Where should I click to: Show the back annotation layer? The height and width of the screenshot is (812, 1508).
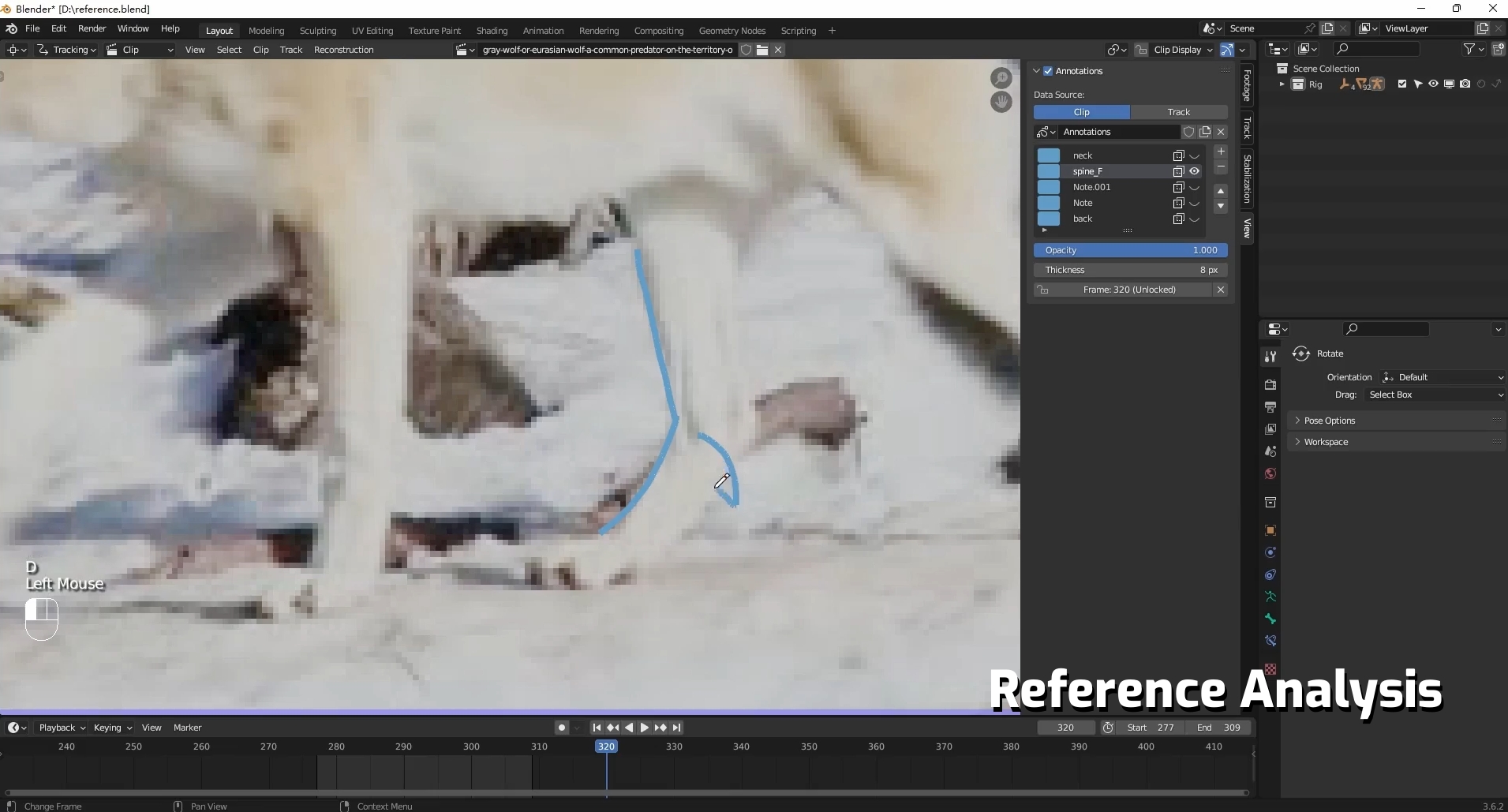point(1195,219)
